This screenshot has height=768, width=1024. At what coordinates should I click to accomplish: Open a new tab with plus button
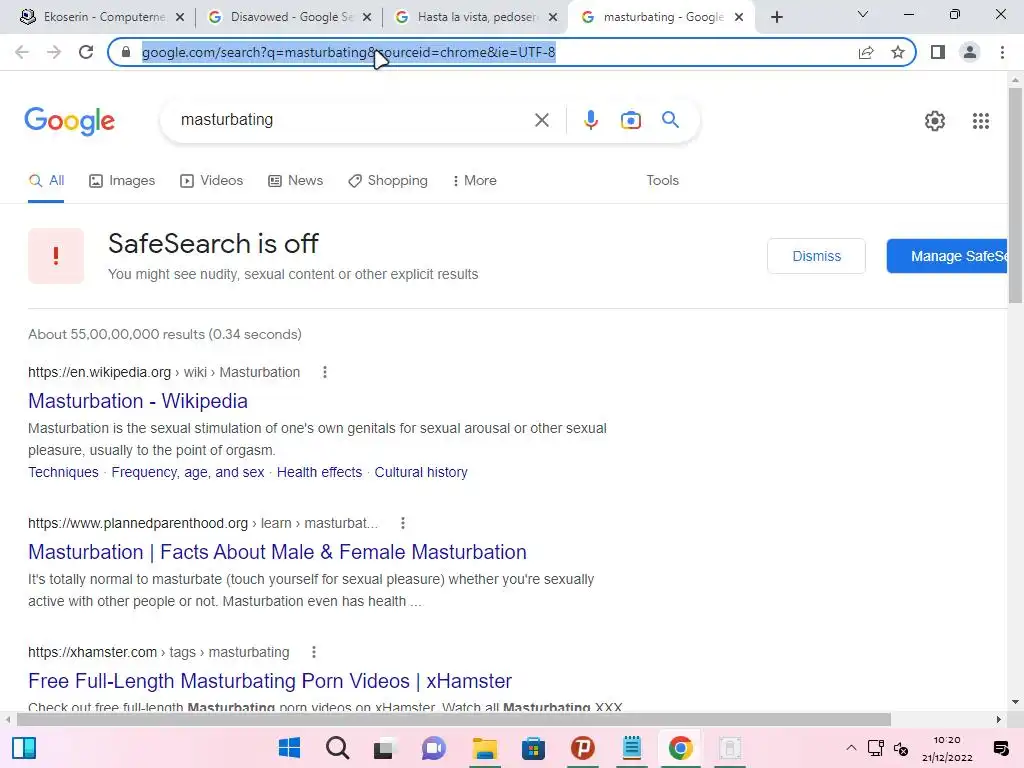776,17
